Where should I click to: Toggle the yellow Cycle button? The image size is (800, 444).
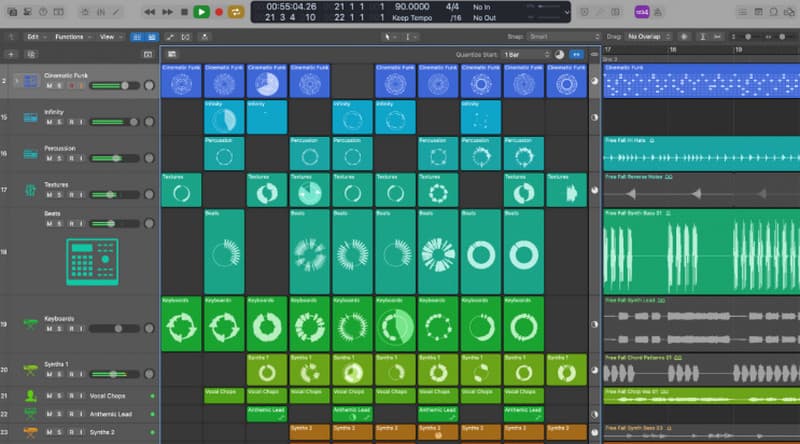point(236,12)
